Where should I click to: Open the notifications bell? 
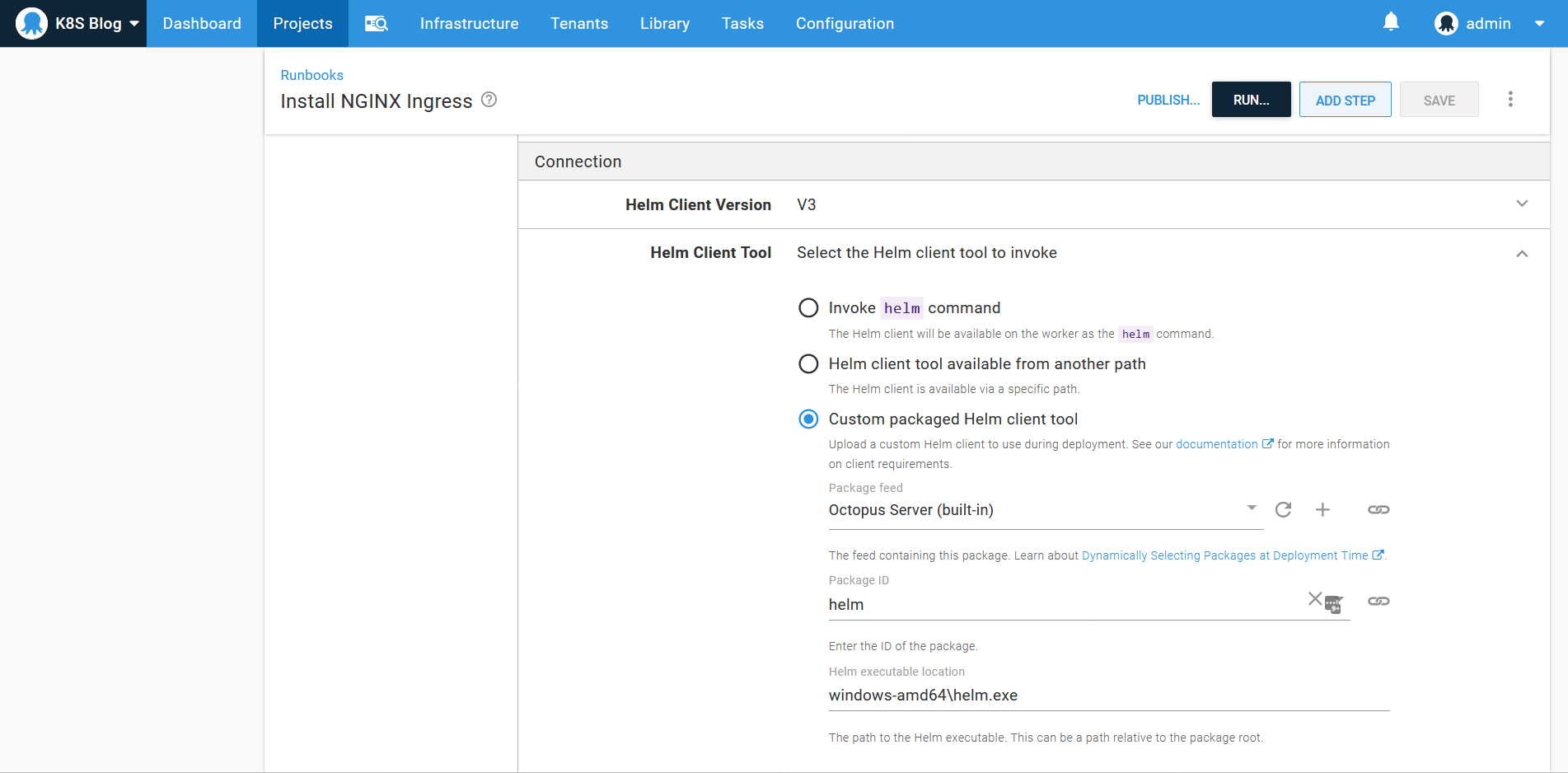(x=1391, y=22)
